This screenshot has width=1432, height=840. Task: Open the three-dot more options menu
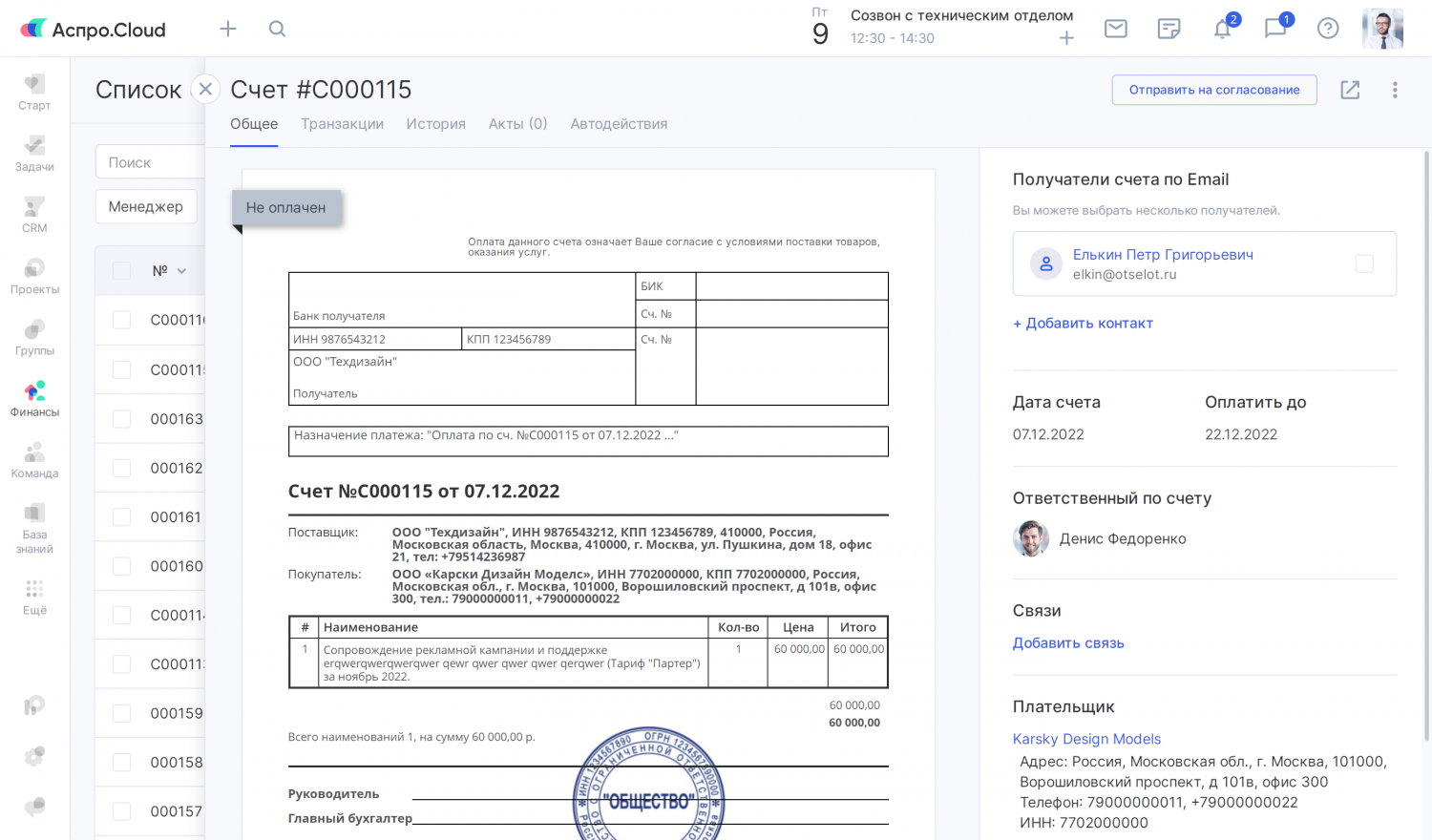click(1395, 90)
